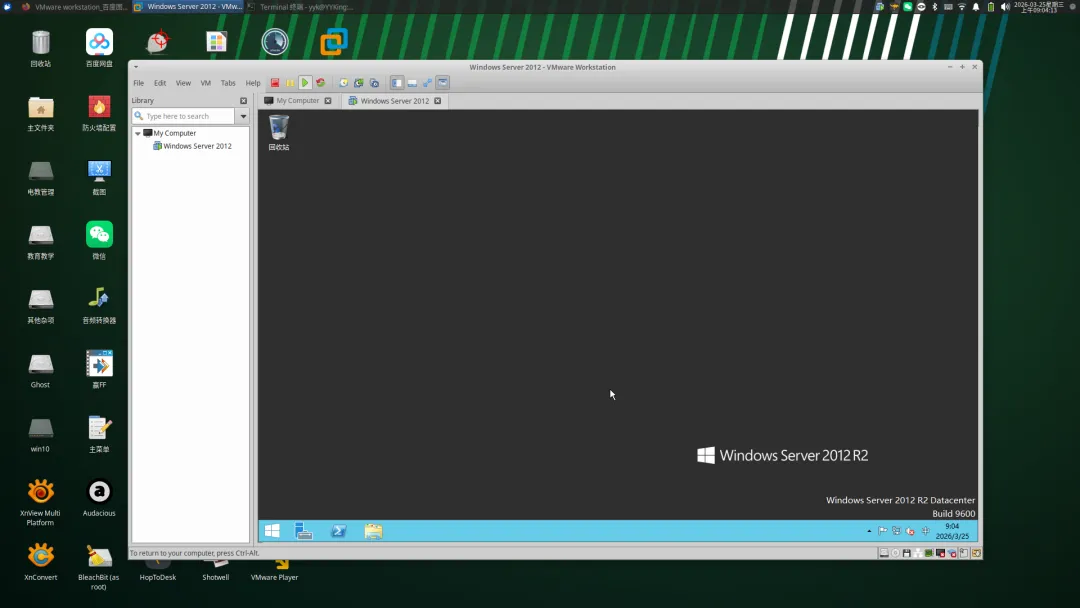
Task: Click the guest muted volume tray icon
Action: tap(911, 531)
